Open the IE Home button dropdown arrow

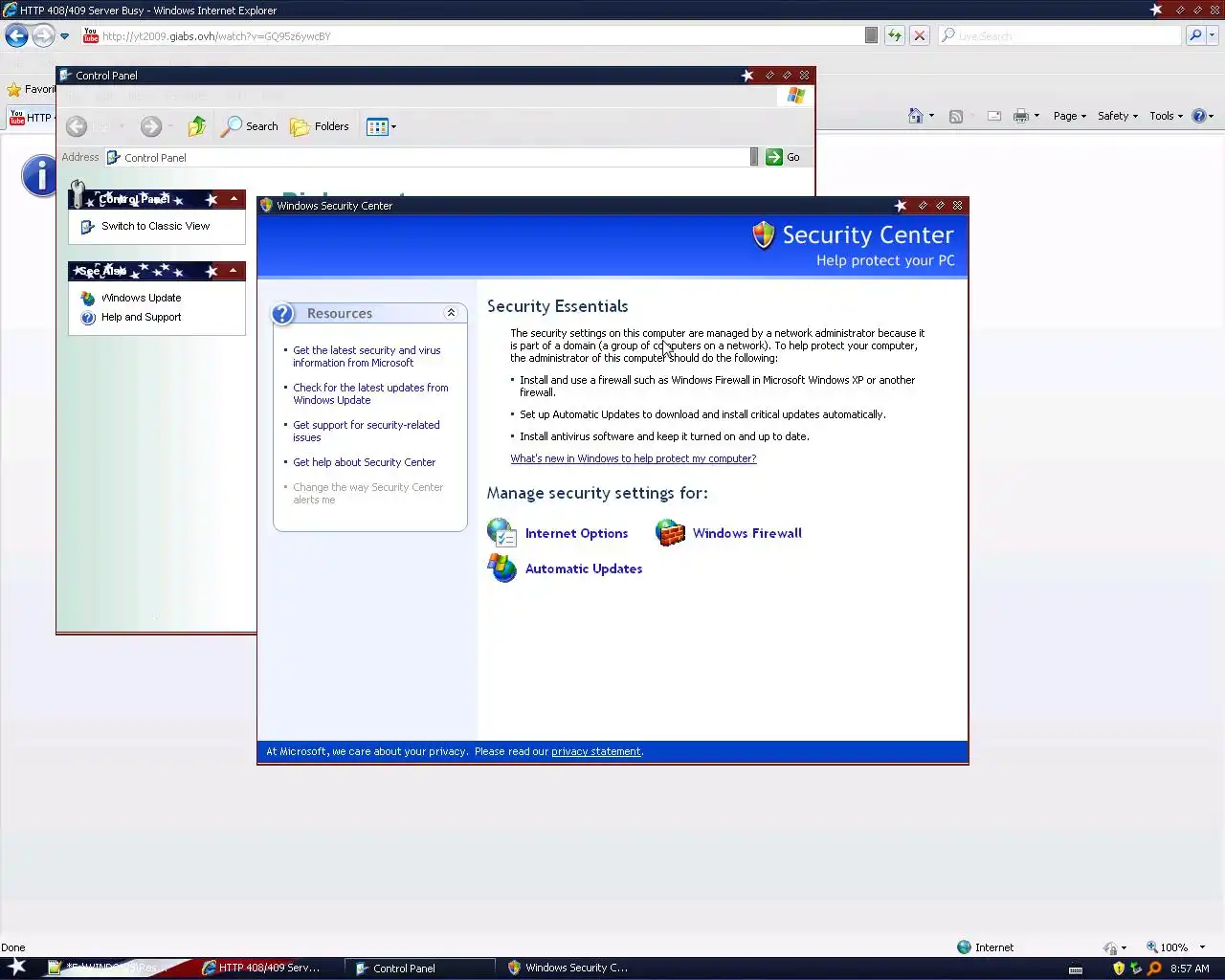coord(931,116)
